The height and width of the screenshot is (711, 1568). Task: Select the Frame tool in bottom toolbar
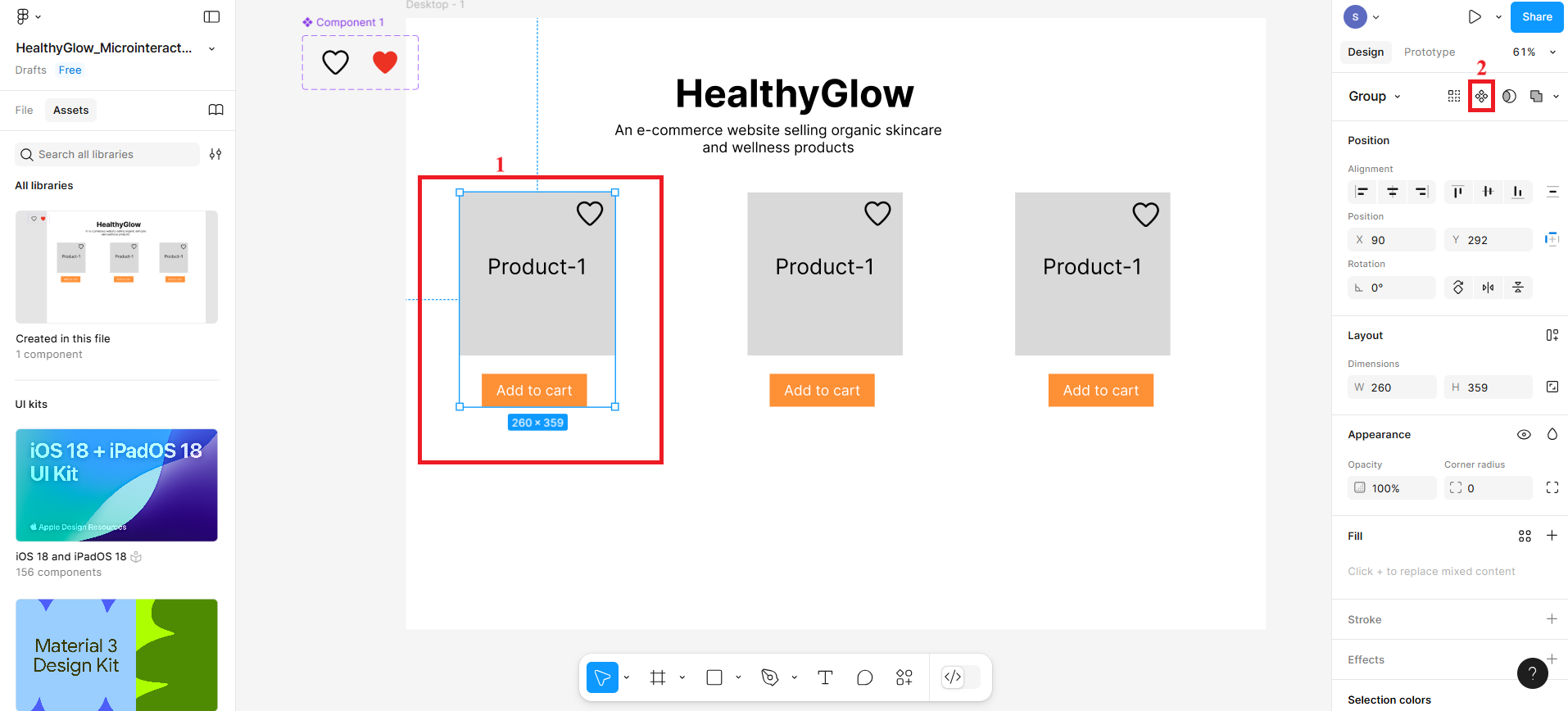657,677
